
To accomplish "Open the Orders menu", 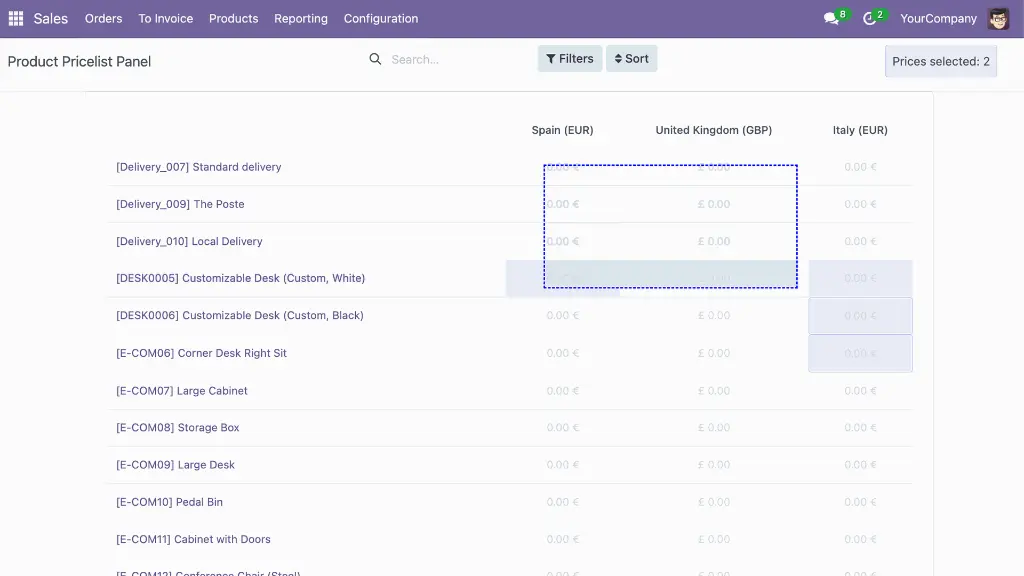I will (103, 19).
